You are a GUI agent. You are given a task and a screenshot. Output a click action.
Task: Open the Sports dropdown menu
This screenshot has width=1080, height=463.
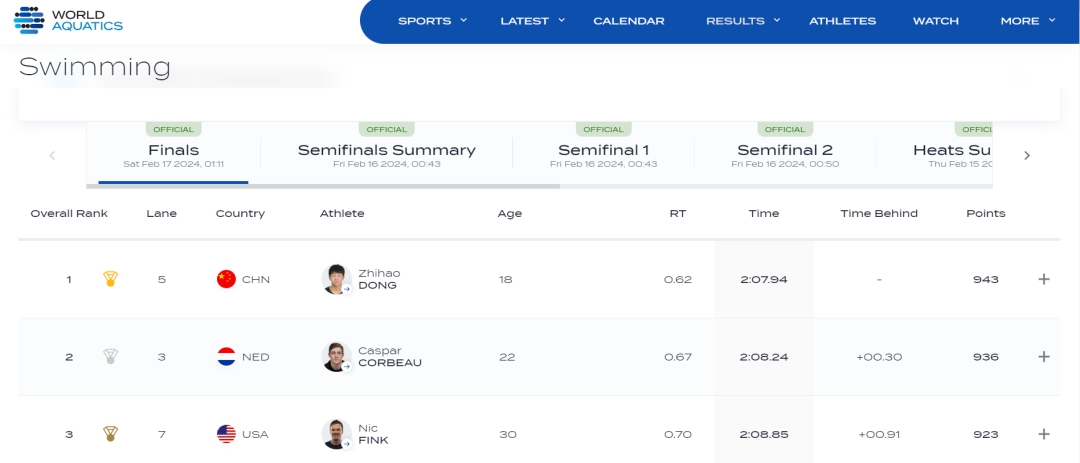point(432,21)
